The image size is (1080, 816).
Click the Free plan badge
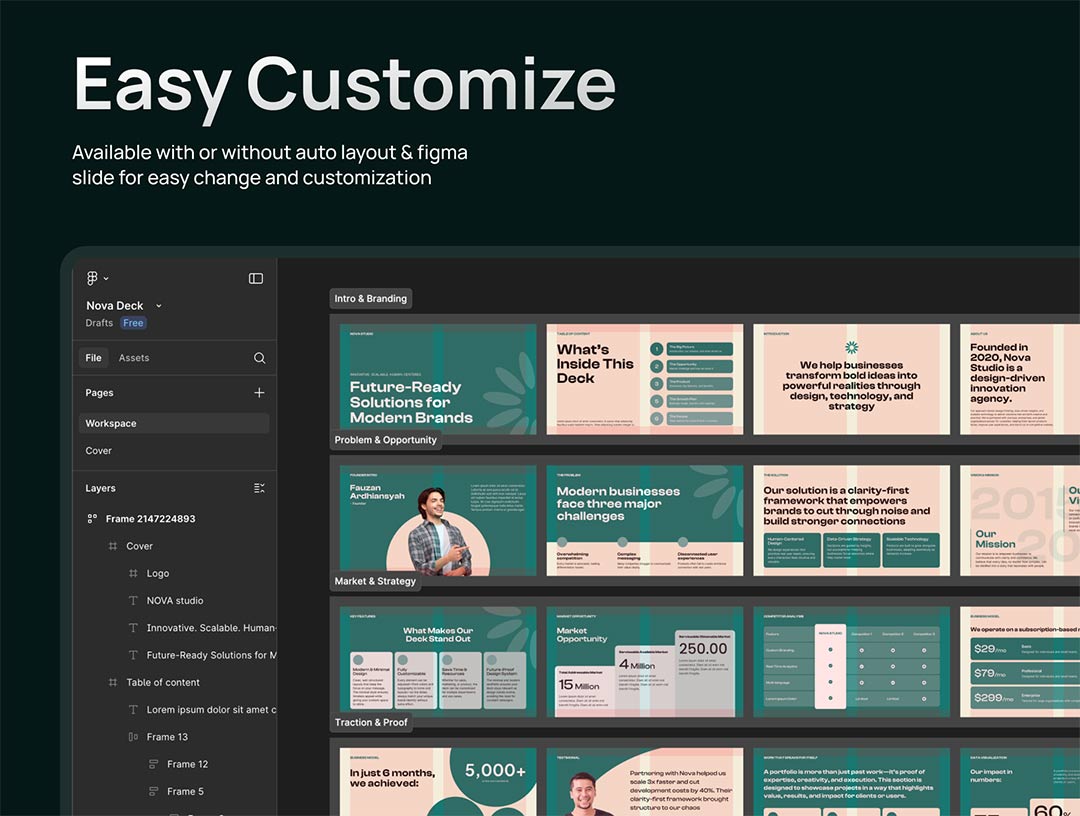tap(133, 323)
